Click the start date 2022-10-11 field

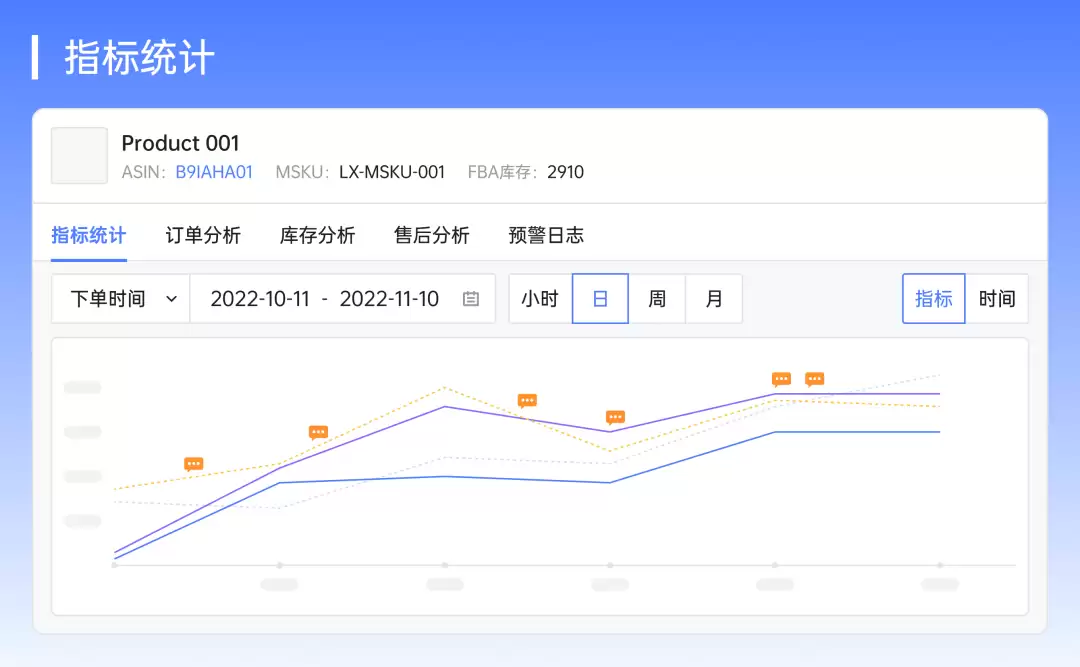pos(260,299)
